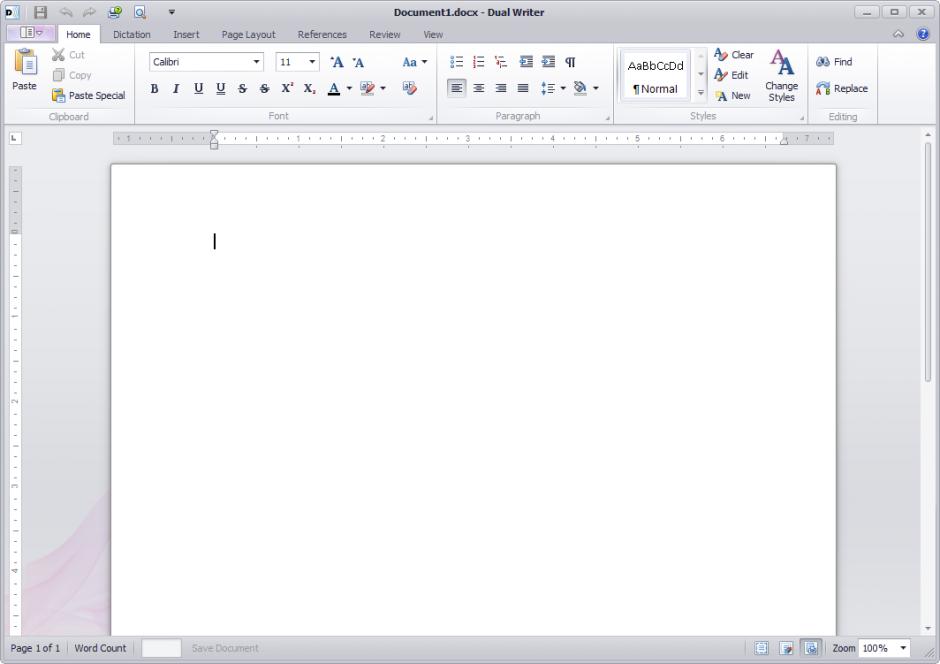Apply superscript formatting
This screenshot has width=940, height=664.
pos(287,88)
